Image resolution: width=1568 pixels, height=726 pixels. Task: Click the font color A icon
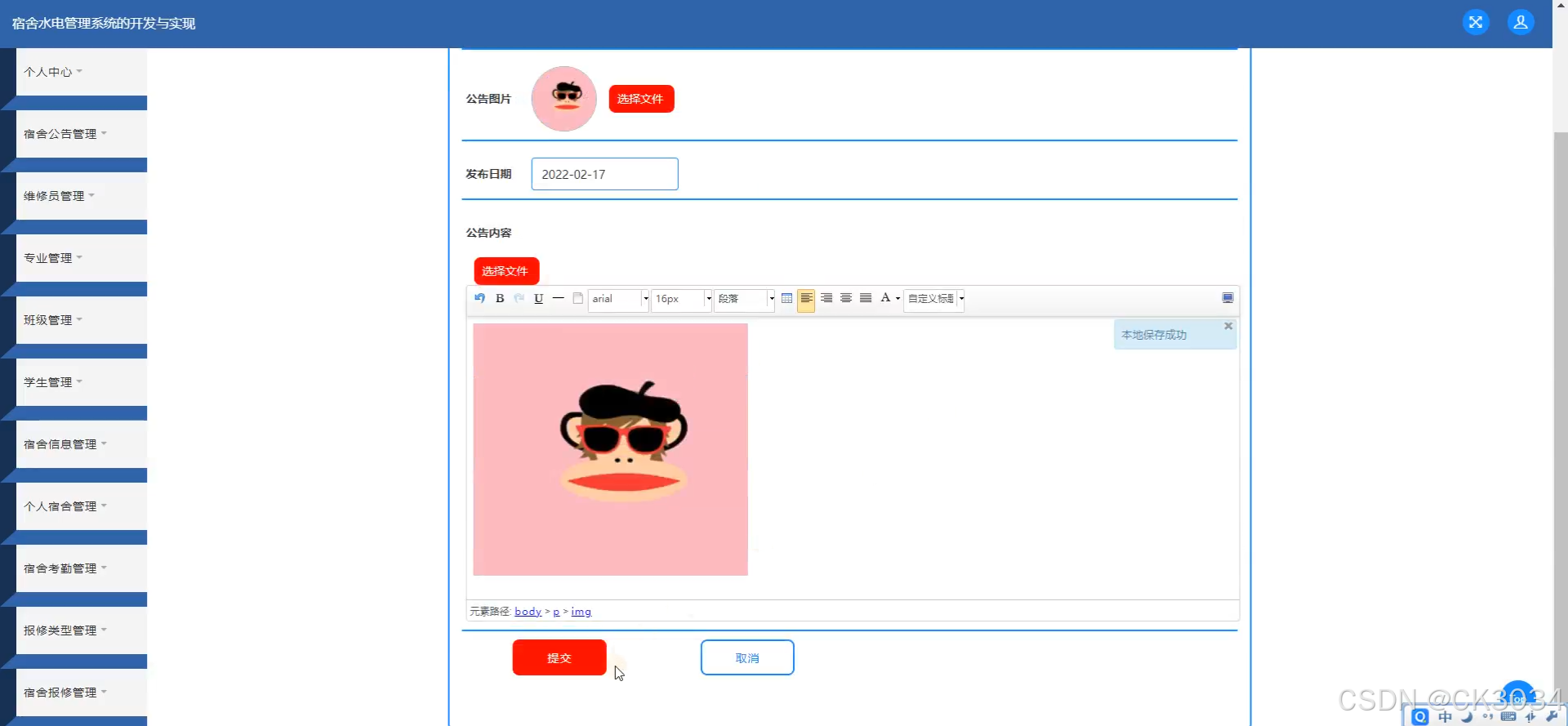coord(885,298)
